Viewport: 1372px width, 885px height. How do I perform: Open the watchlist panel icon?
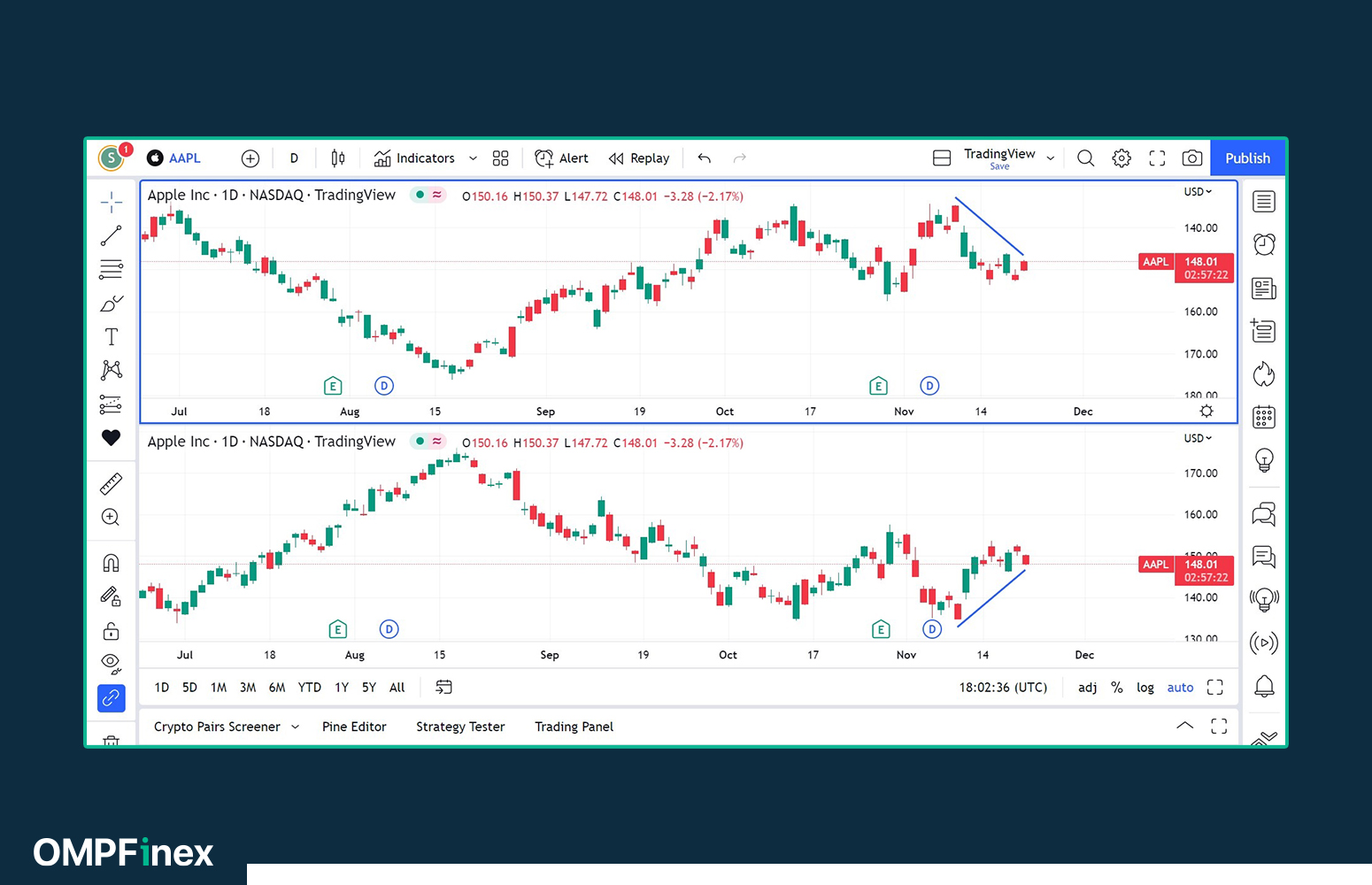pos(1264,202)
